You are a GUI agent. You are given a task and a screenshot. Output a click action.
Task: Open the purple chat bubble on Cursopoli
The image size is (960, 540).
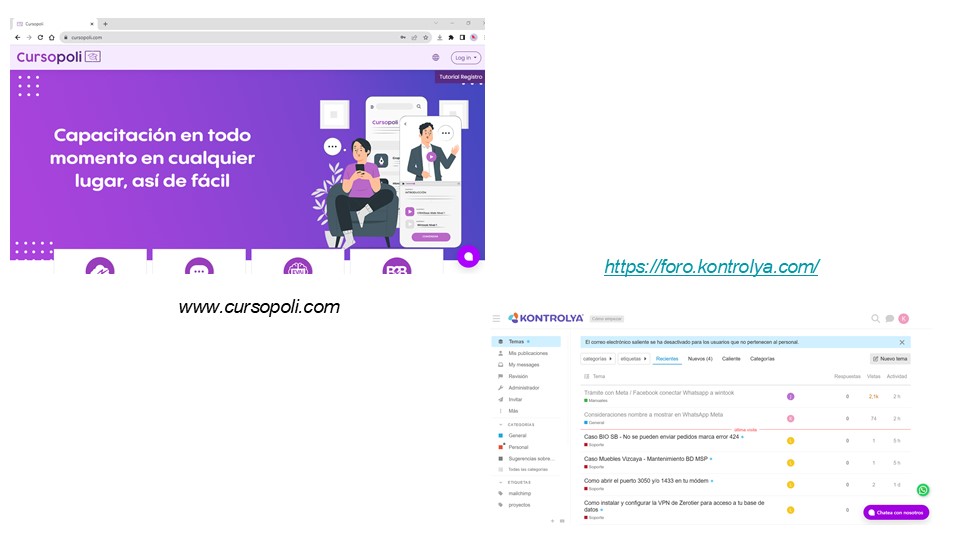coord(467,256)
